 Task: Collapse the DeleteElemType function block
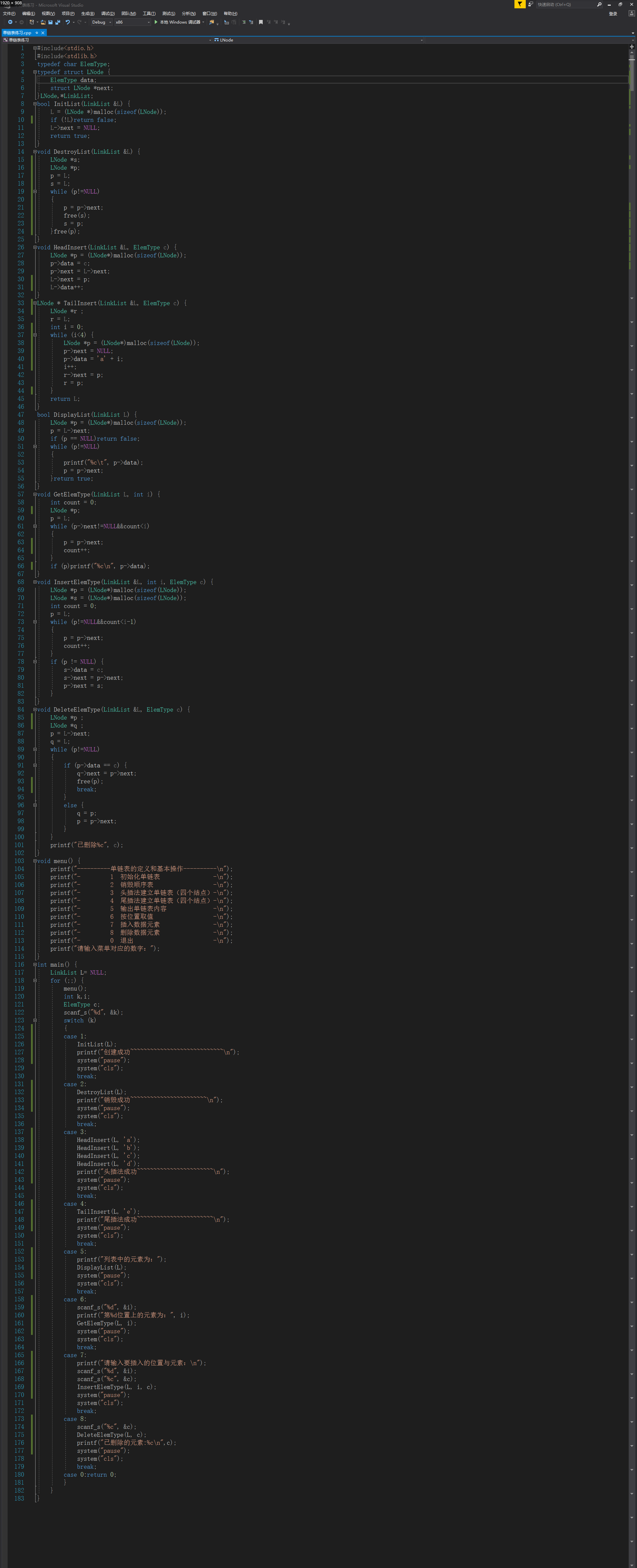coord(35,710)
